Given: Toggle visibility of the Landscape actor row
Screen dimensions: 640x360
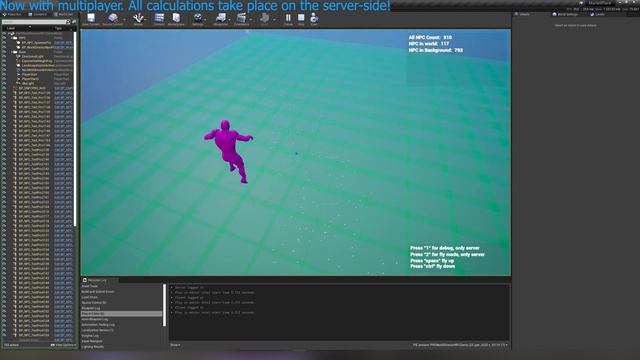Looking at the screenshot, I should coord(4,65).
